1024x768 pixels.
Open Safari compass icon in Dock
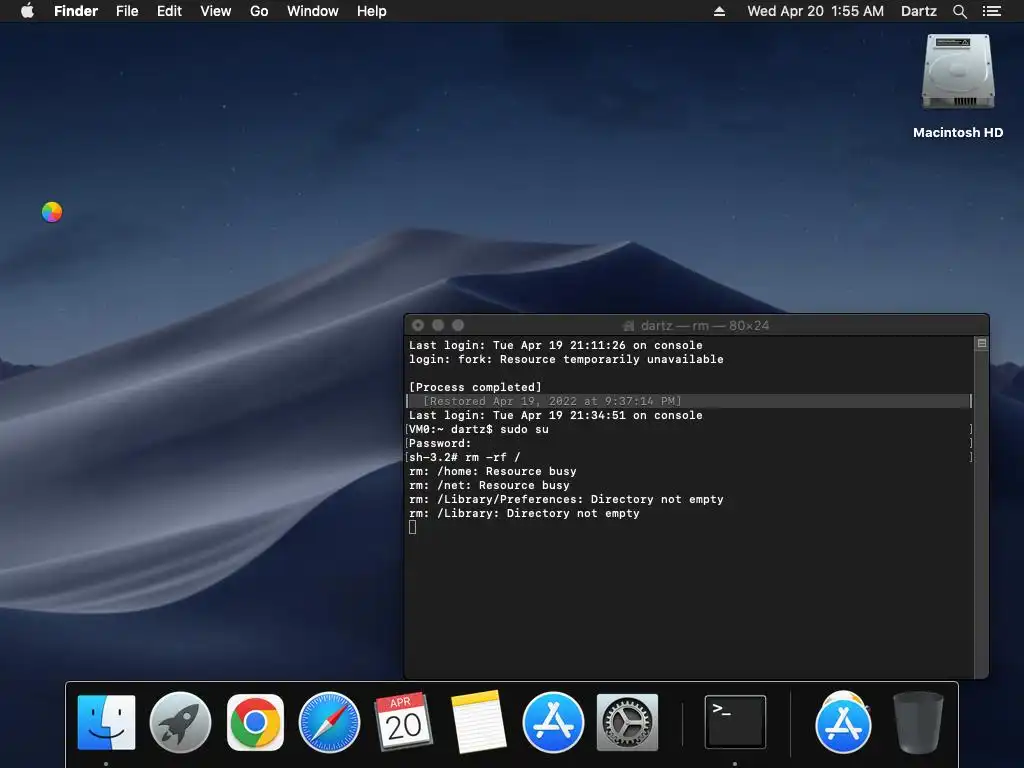click(x=329, y=722)
